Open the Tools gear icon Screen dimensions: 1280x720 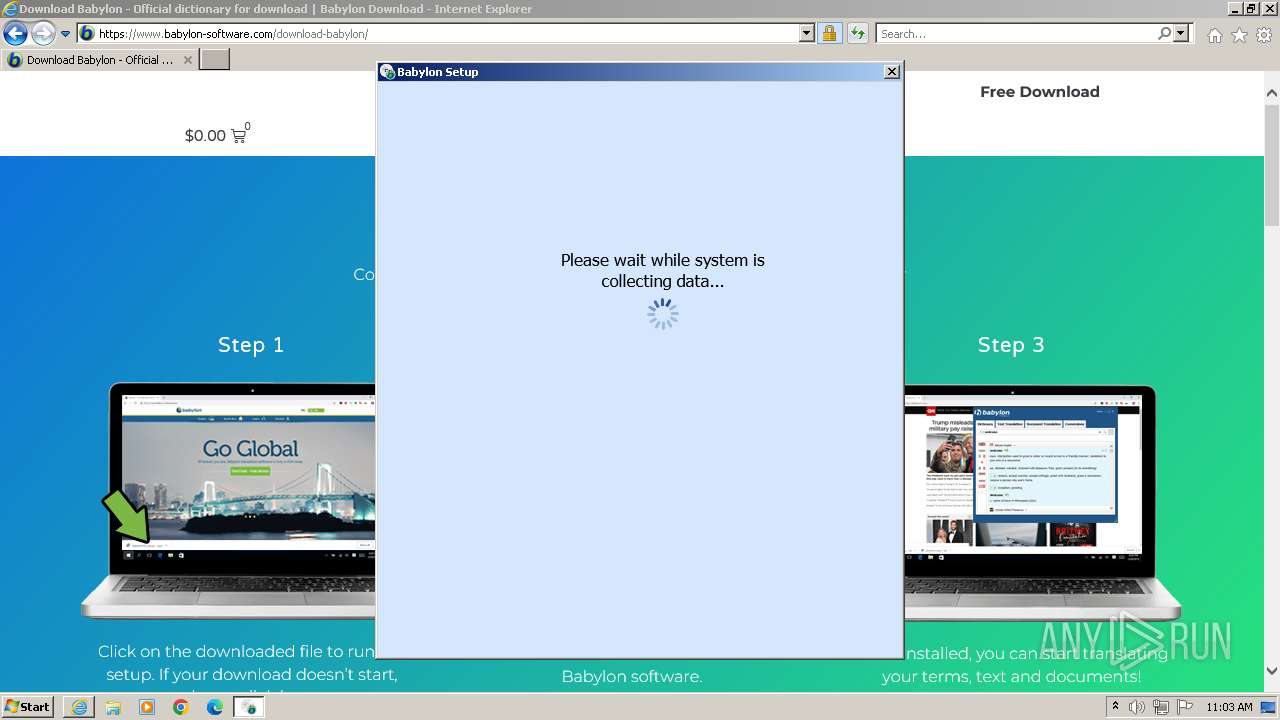coord(1264,35)
